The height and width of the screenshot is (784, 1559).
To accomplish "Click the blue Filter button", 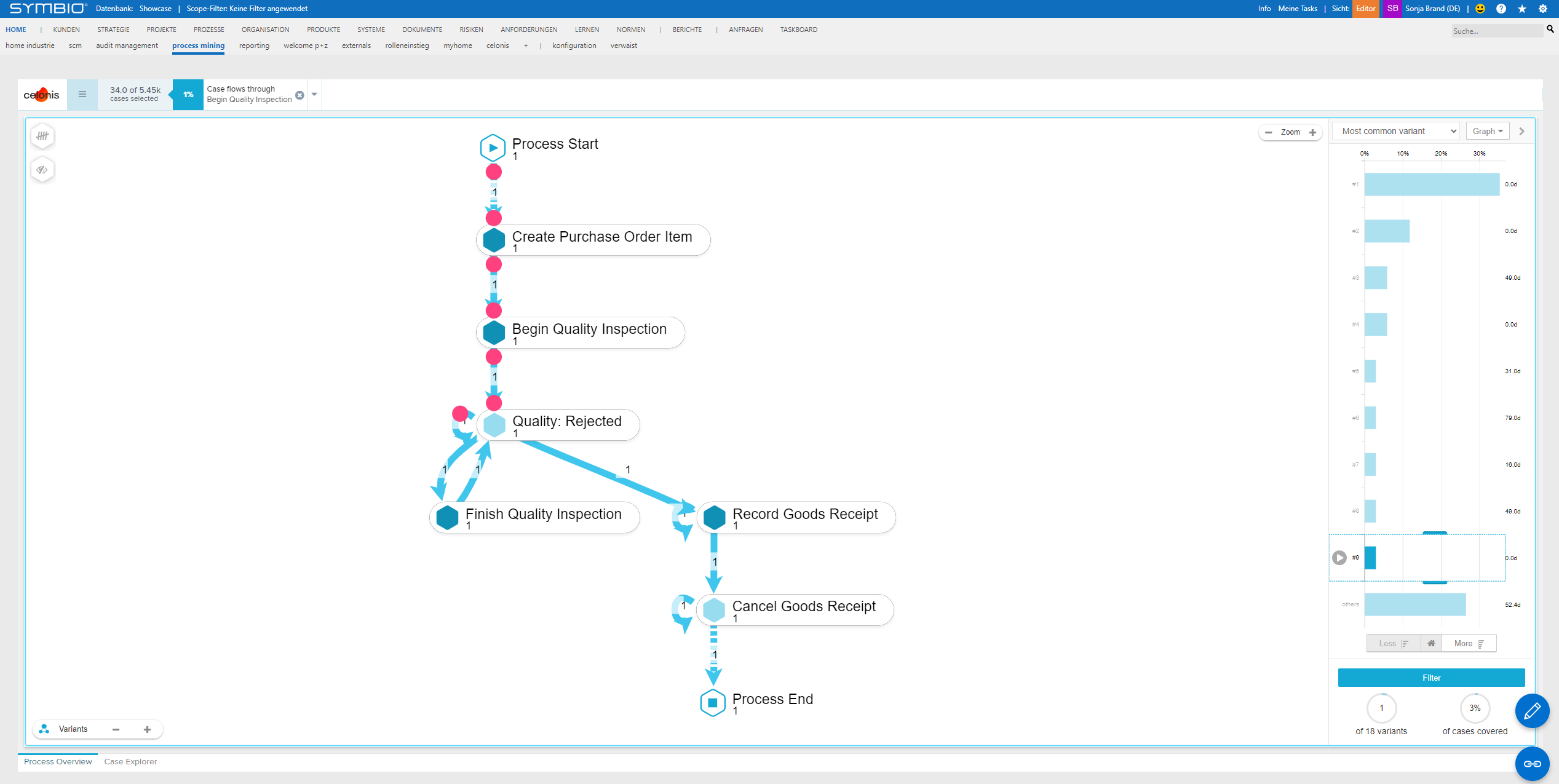I will (x=1431, y=678).
